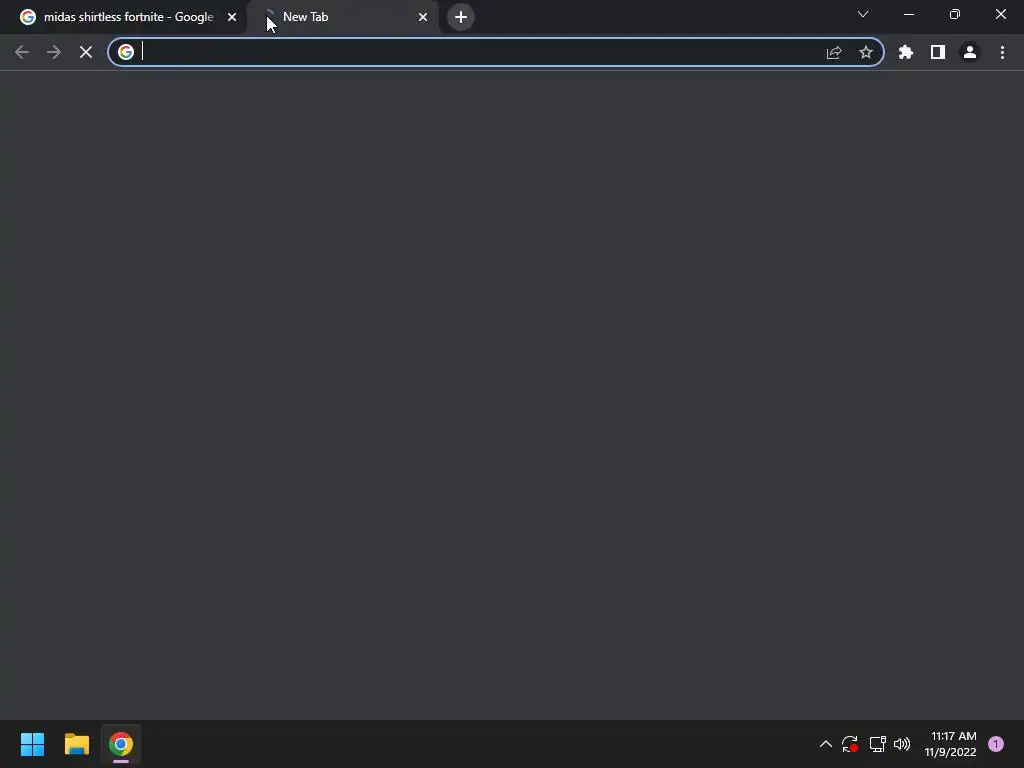Open a new tab with plus button
1024x768 pixels.
click(461, 17)
